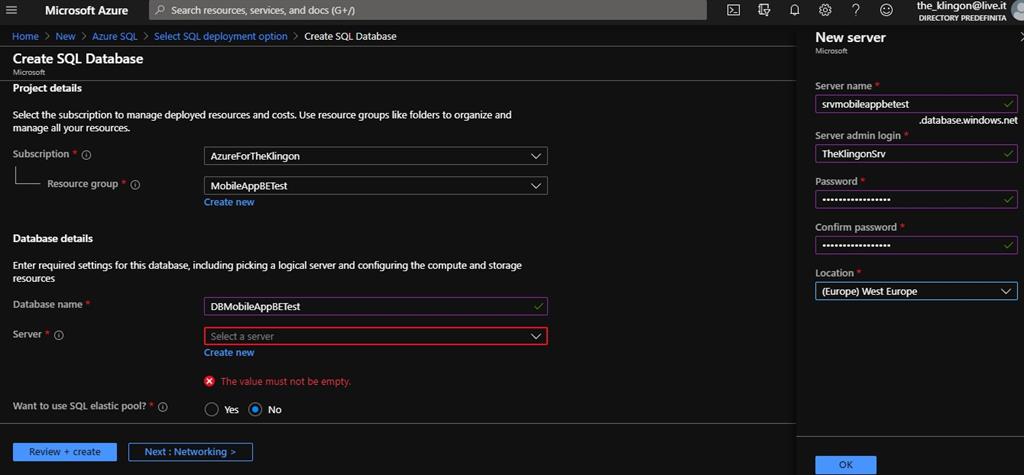
Task: Click the Server field info icon
Action: (x=59, y=335)
